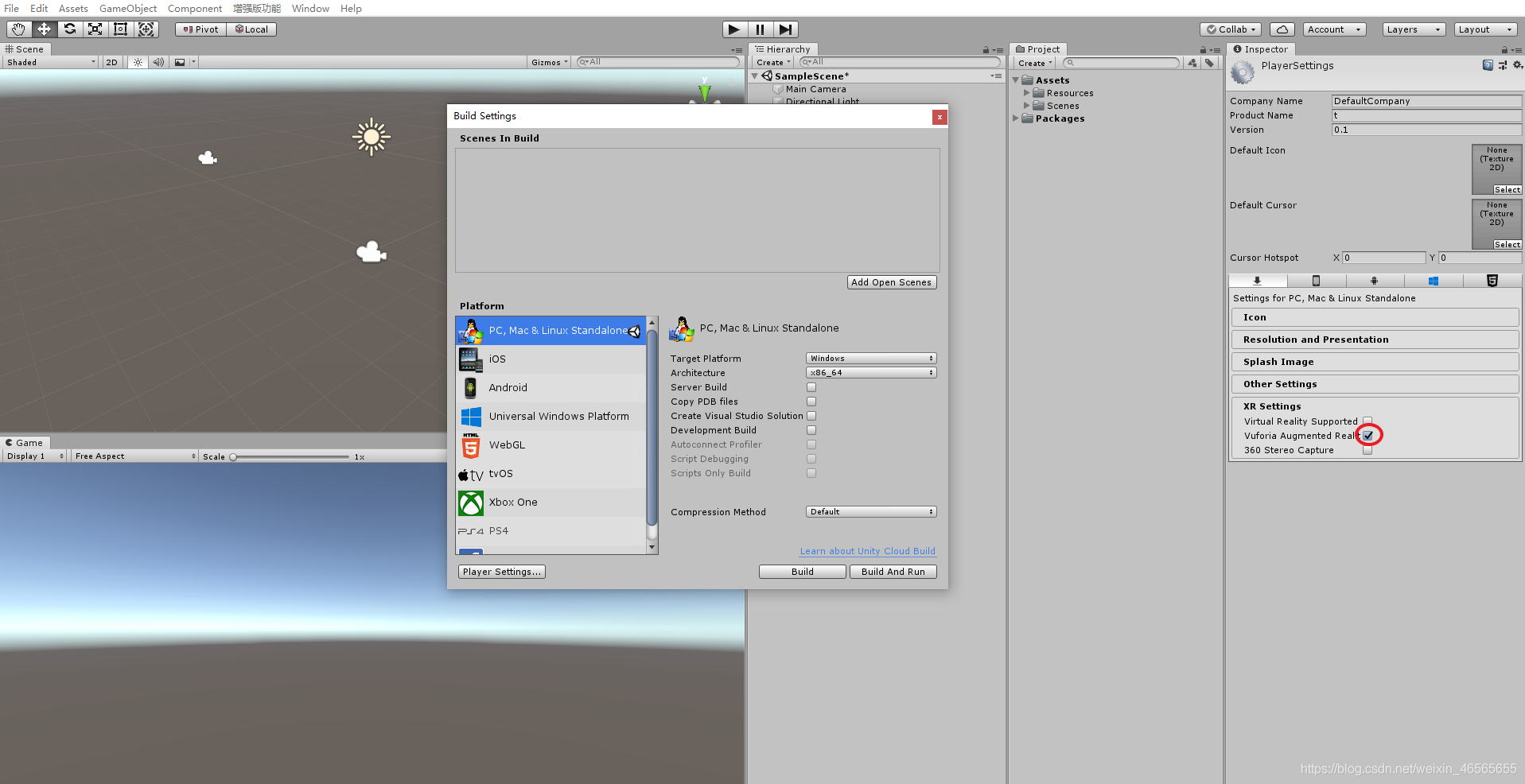Image resolution: width=1525 pixels, height=784 pixels.
Task: Open Compression Method dropdown
Action: (x=871, y=512)
